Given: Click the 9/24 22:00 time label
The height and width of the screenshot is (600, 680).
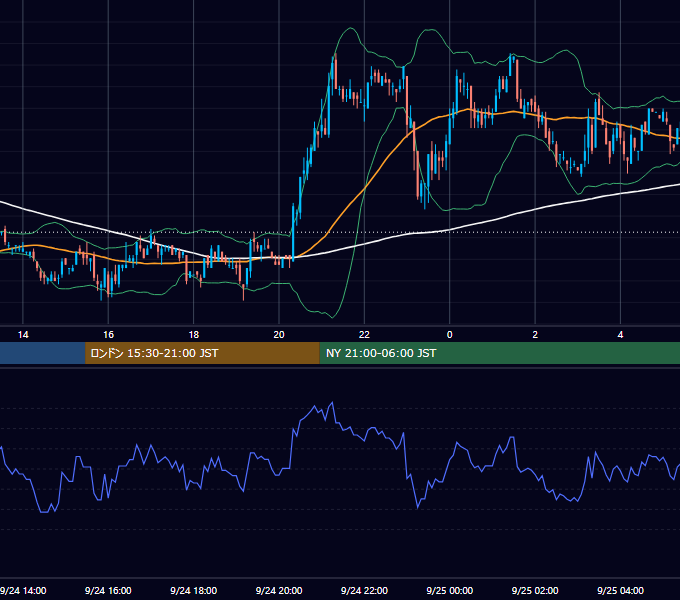Looking at the screenshot, I should (x=364, y=590).
